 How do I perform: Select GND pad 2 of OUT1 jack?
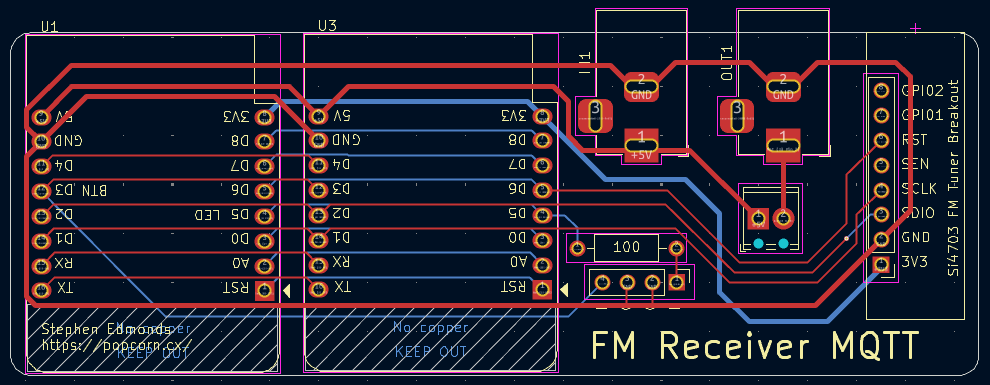tap(783, 86)
